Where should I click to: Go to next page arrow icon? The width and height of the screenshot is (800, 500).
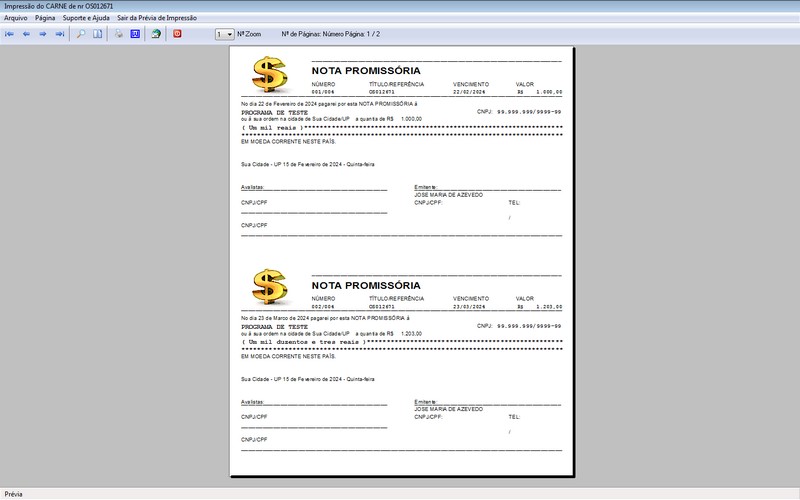[43, 34]
